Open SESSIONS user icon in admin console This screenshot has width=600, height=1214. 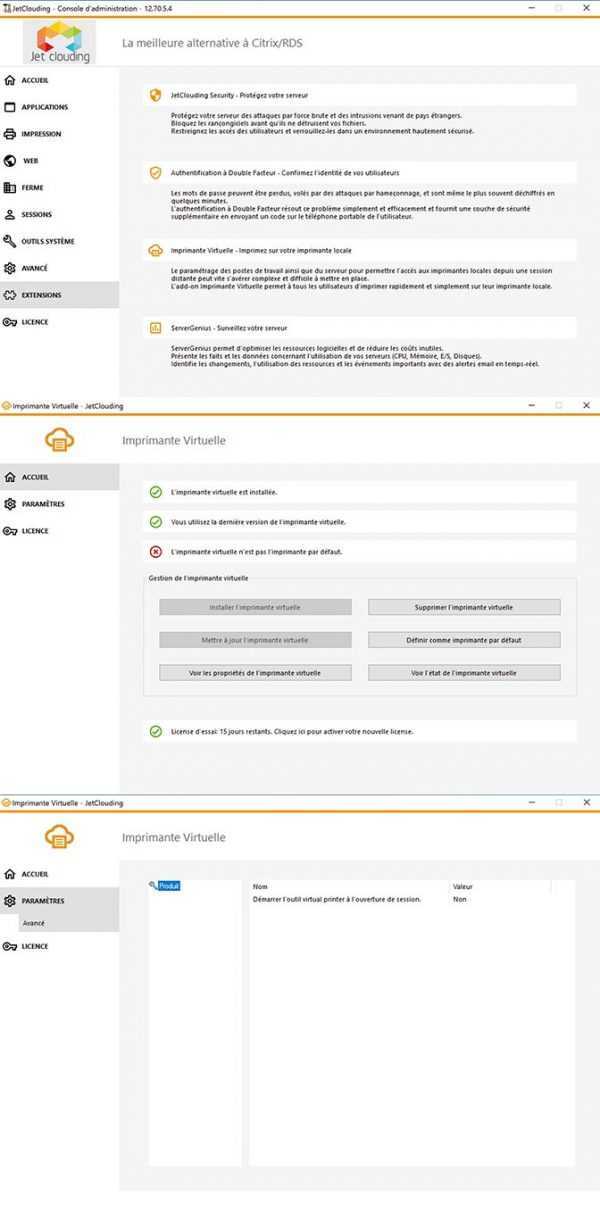10,214
